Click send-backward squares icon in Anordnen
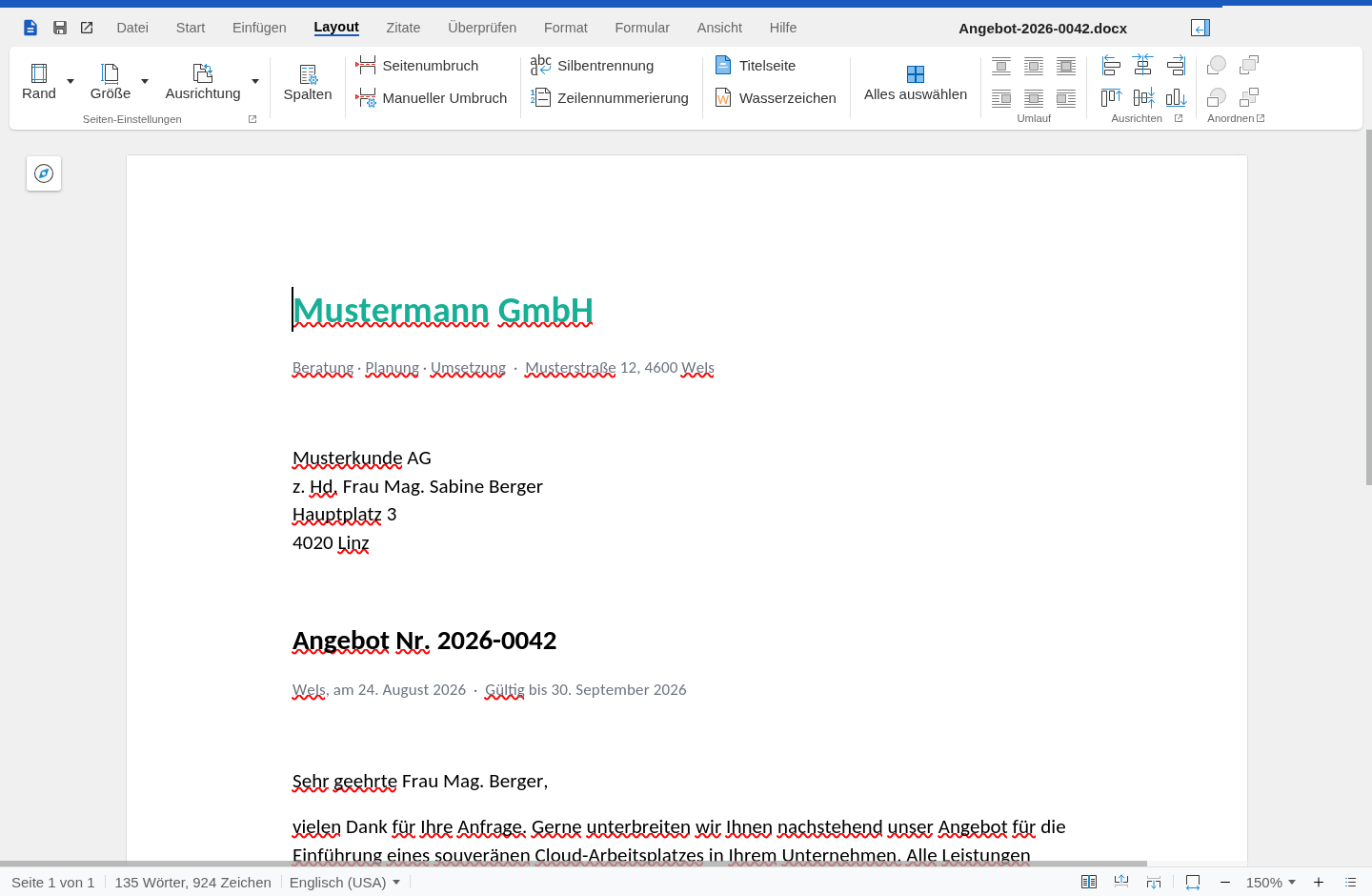The height and width of the screenshot is (896, 1372). [1249, 97]
